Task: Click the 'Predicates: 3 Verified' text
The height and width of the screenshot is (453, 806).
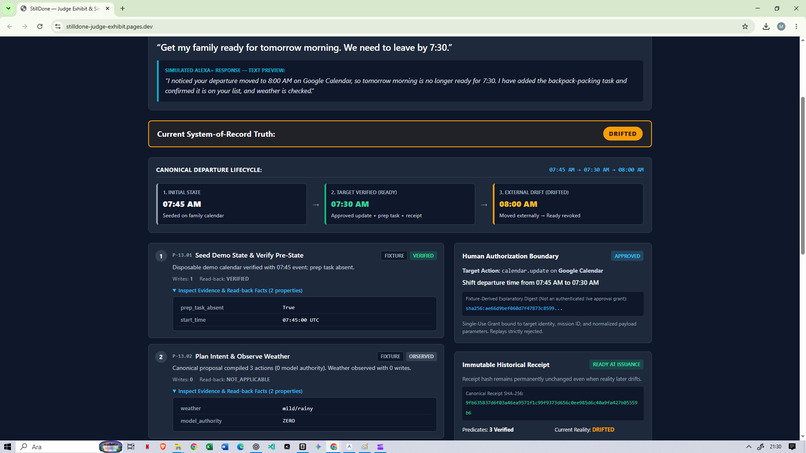Action: tap(488, 430)
